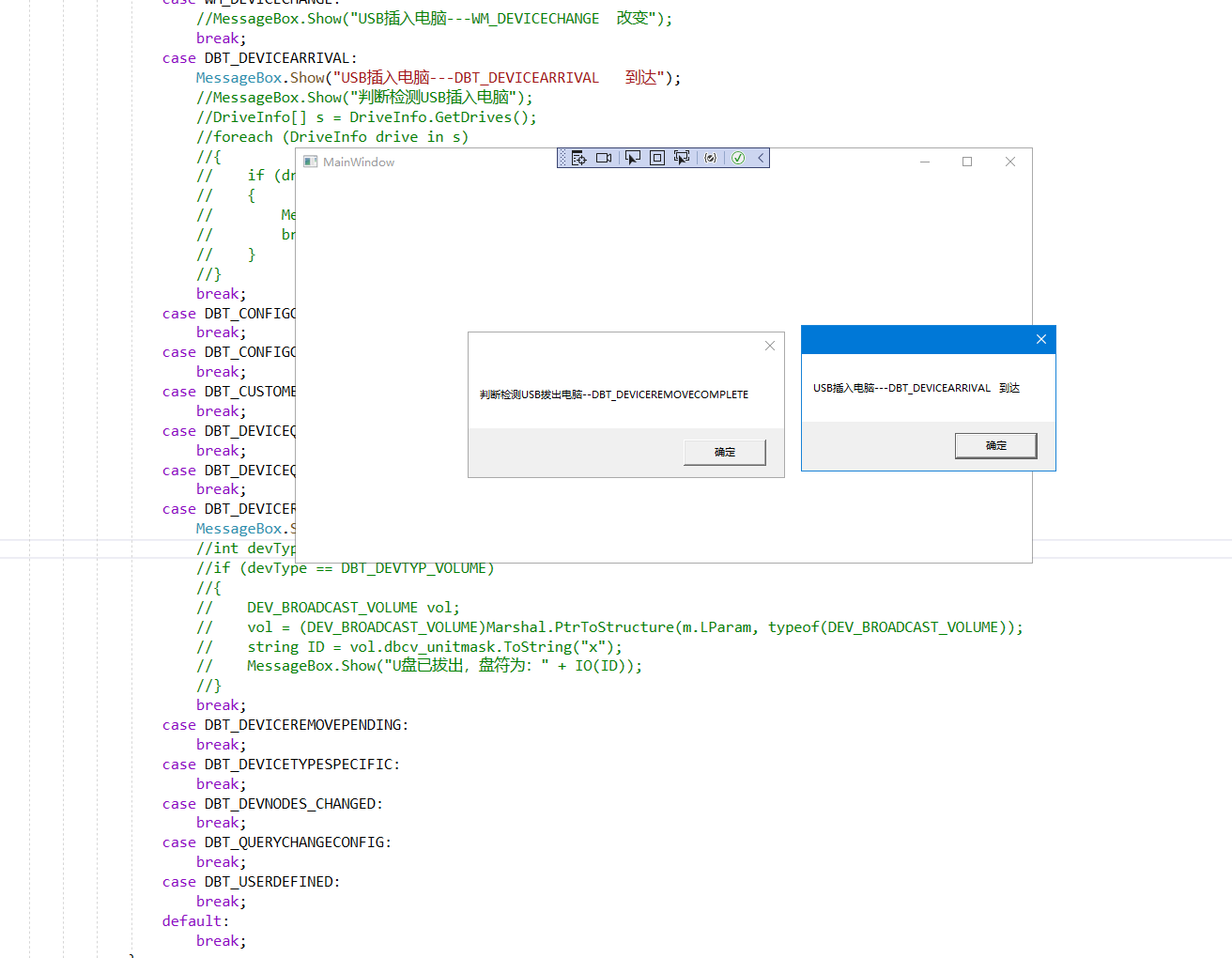
Task: Click 'case DBT_DEVICETYPESPECIFIC:' code line
Action: tap(281, 765)
